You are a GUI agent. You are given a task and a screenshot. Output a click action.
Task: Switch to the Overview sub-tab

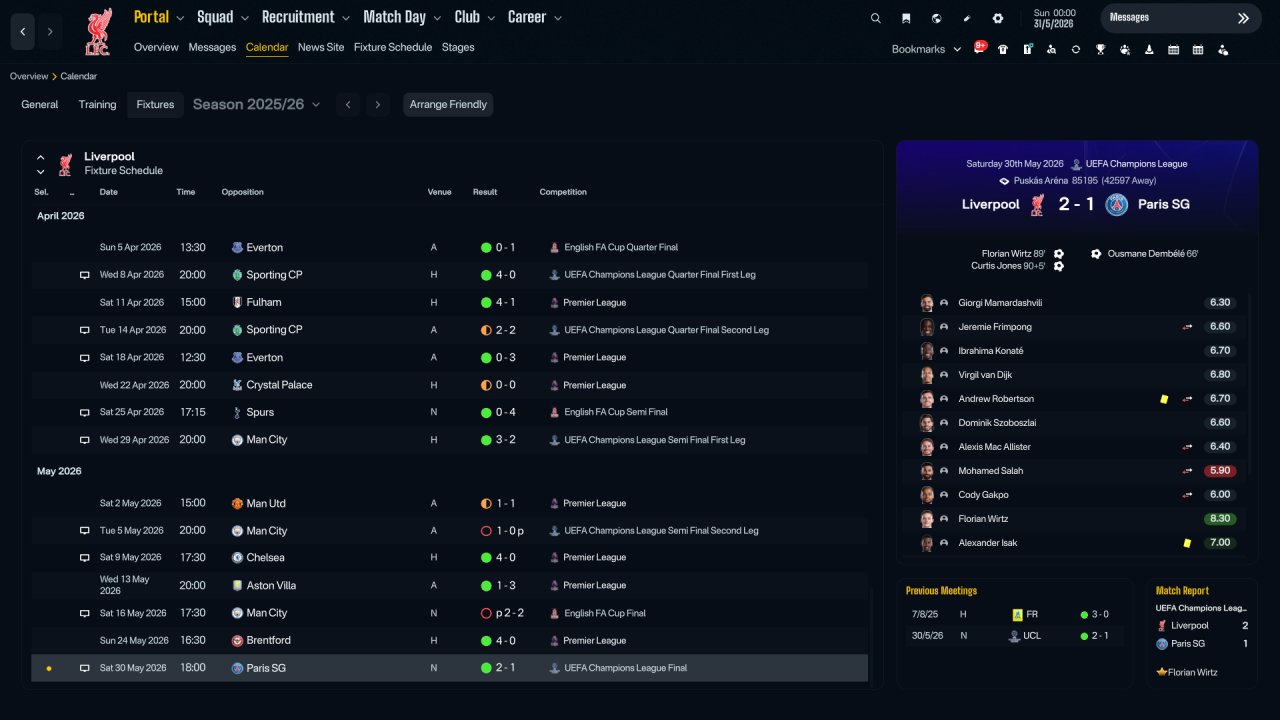tap(156, 47)
